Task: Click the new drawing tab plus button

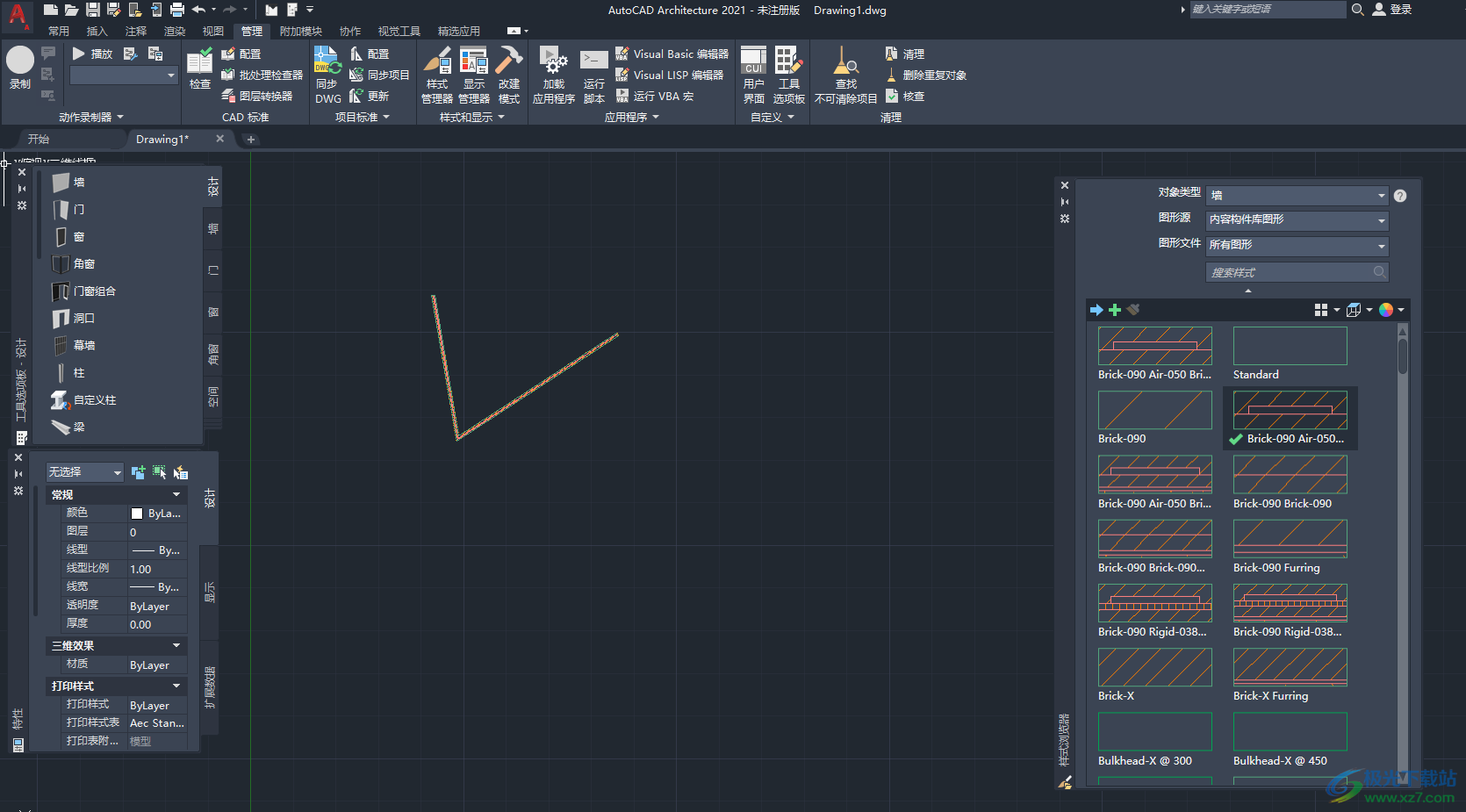Action: pyautogui.click(x=250, y=140)
